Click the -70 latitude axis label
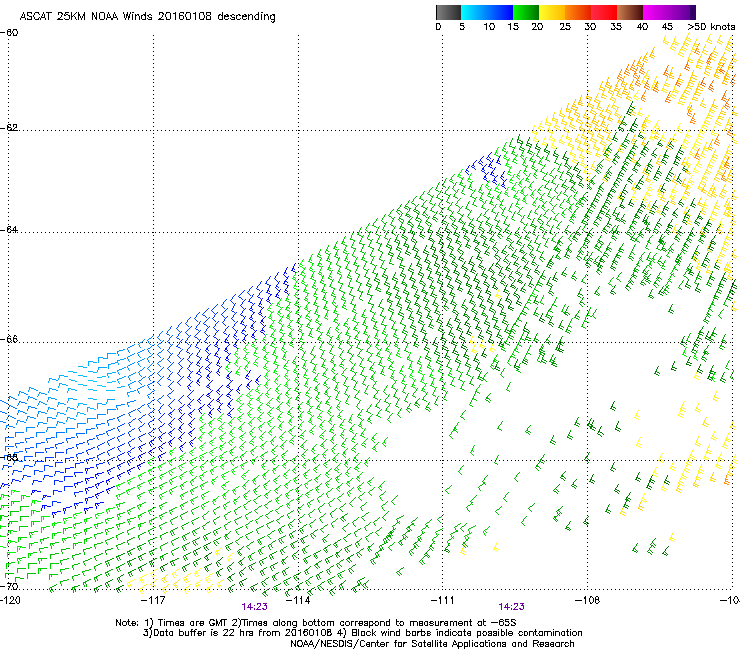 (10, 586)
